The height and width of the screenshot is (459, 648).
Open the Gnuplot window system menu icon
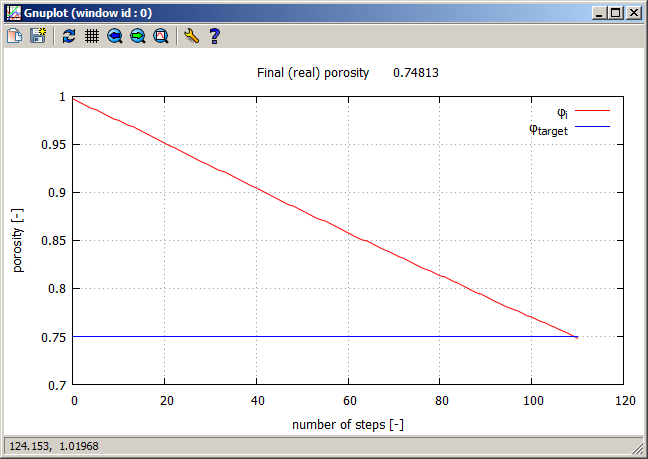click(13, 13)
